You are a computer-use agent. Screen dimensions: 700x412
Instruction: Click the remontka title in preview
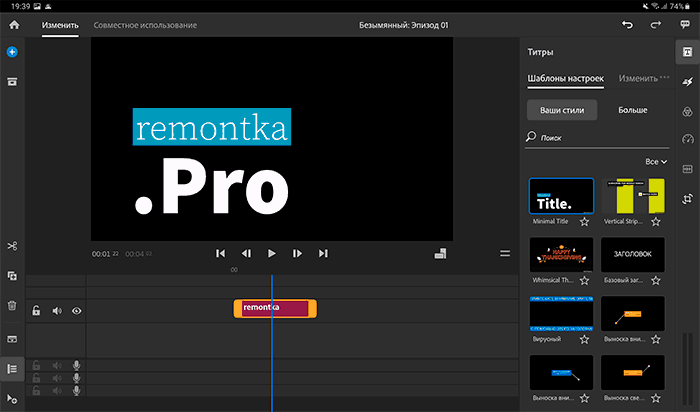click(x=212, y=127)
